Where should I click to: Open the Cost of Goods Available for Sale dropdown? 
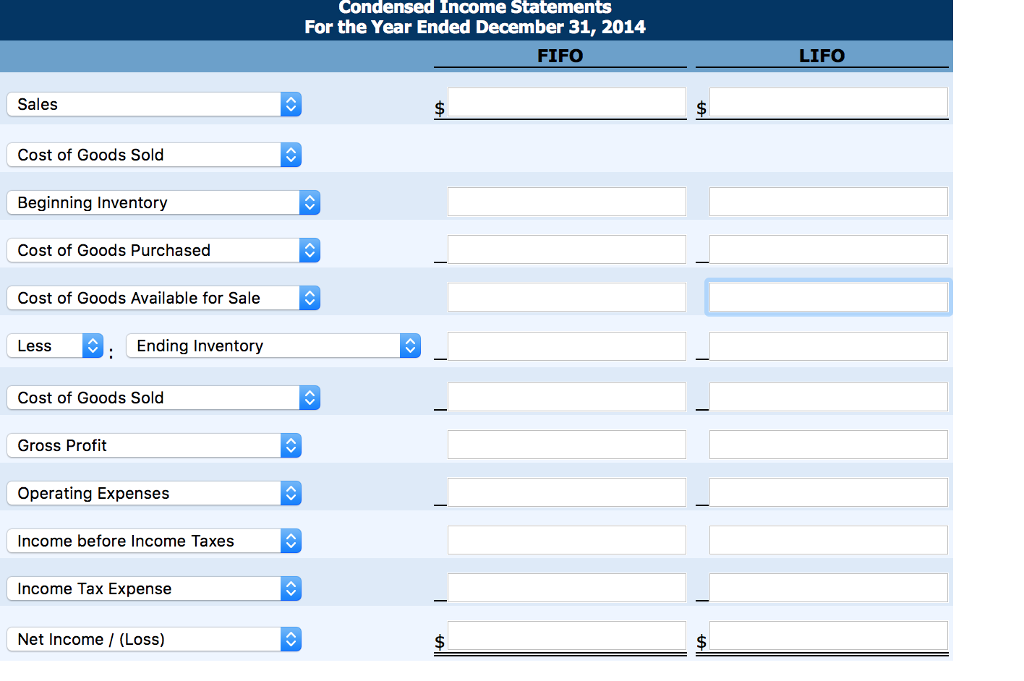pyautogui.click(x=163, y=298)
